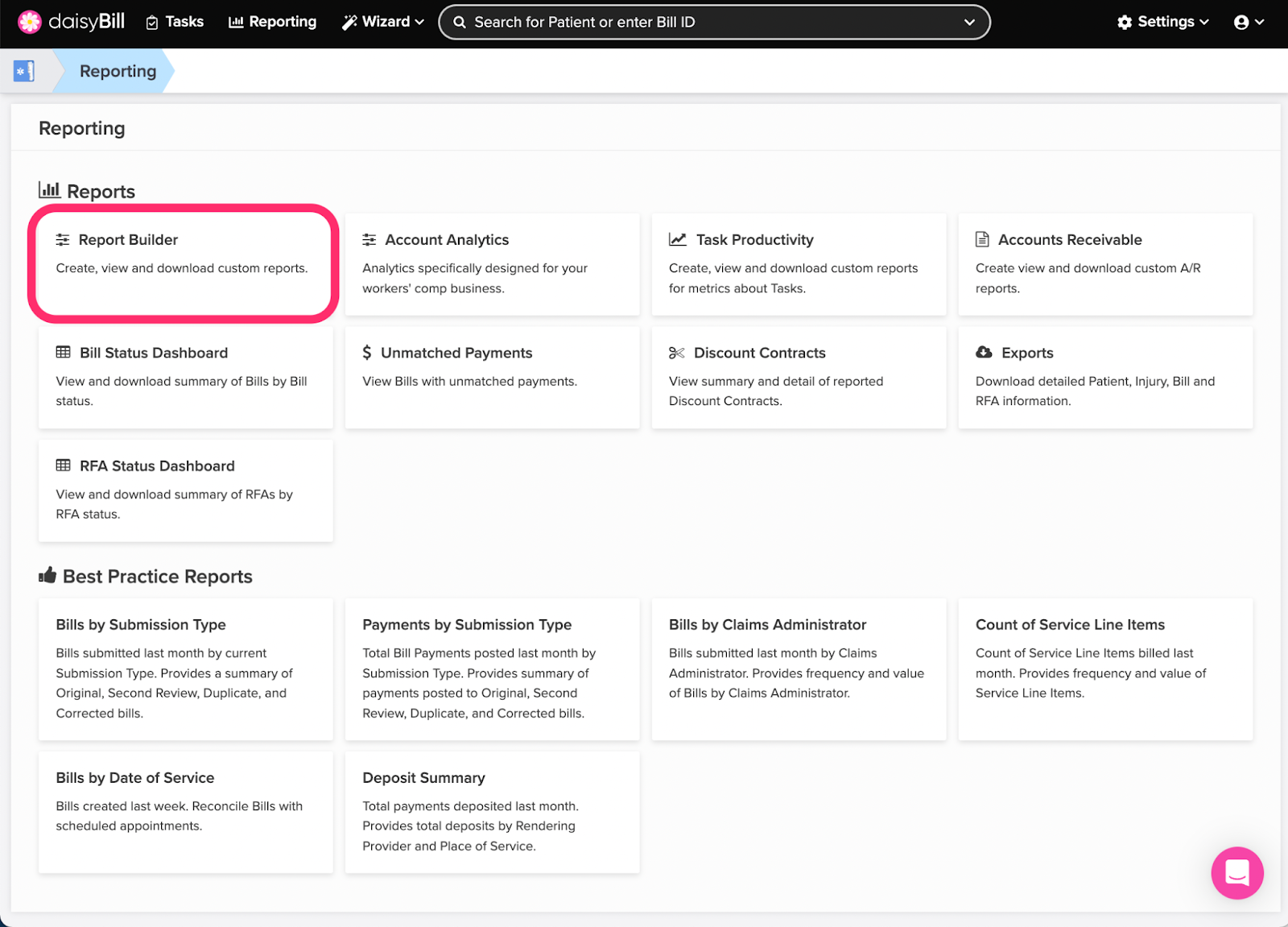This screenshot has height=927, width=1288.
Task: Expand the Wizard menu
Action: (x=382, y=22)
